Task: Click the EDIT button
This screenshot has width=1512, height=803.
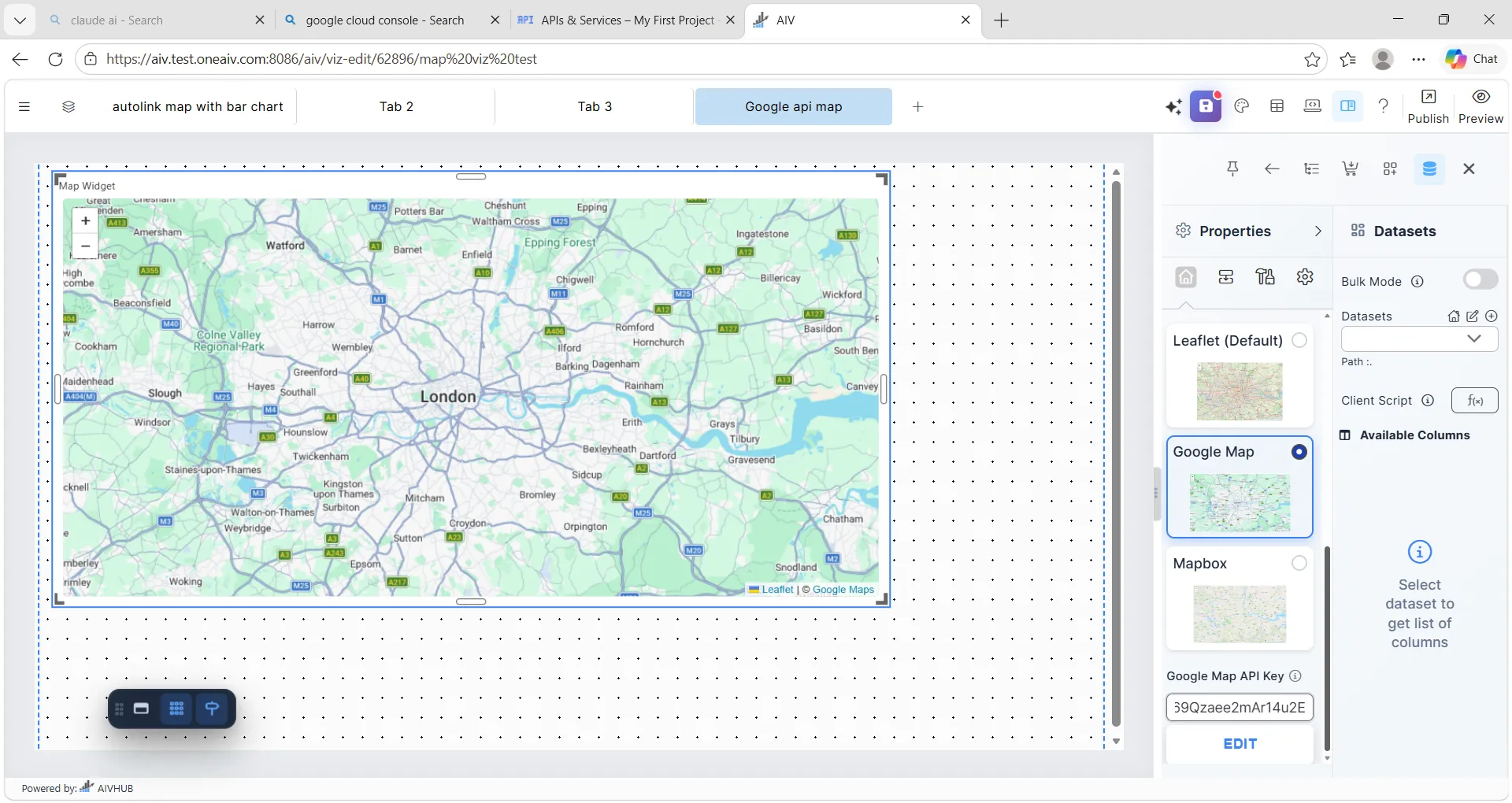Action: coord(1240,744)
